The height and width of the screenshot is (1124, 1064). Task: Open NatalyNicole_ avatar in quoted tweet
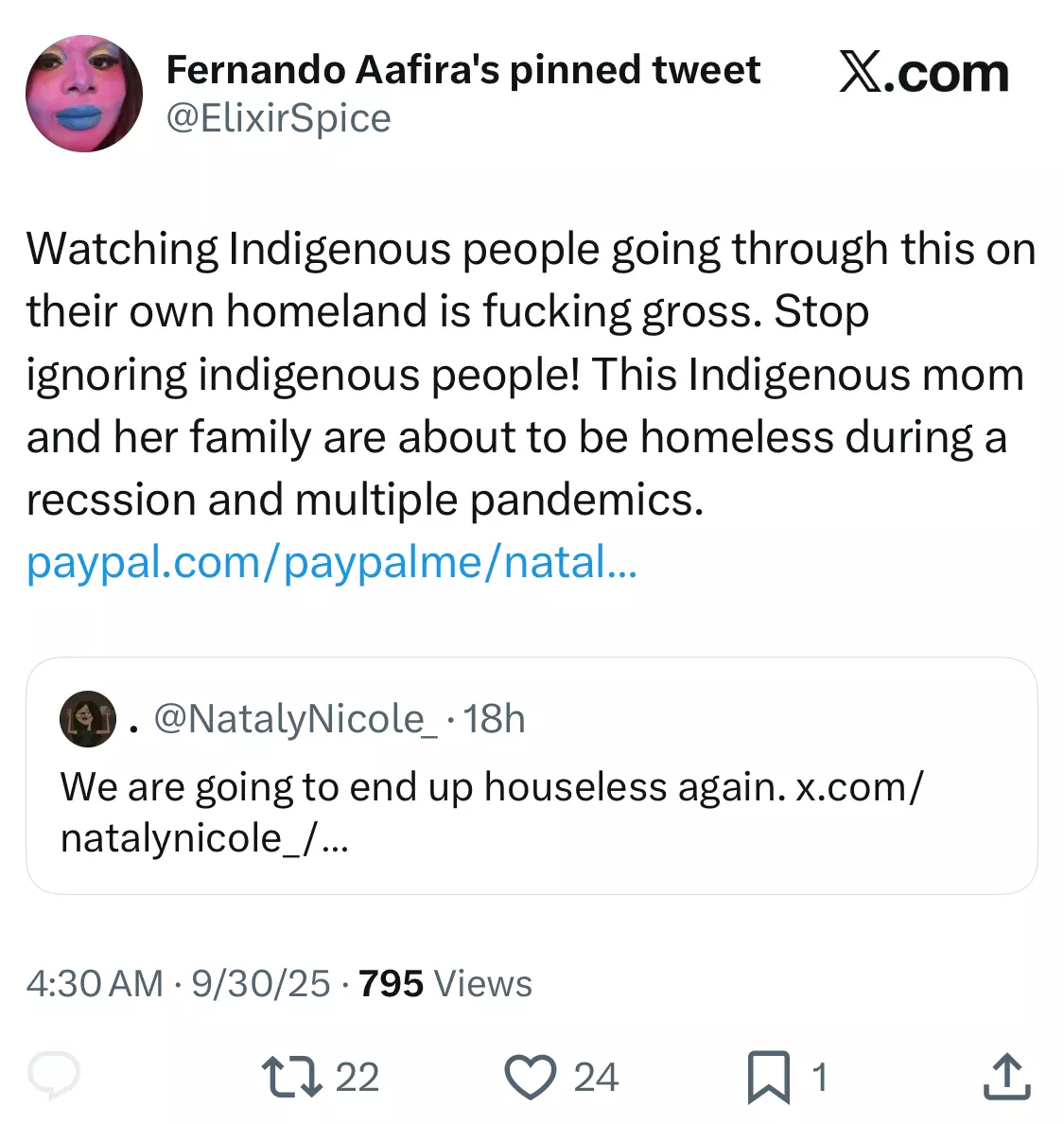(88, 719)
